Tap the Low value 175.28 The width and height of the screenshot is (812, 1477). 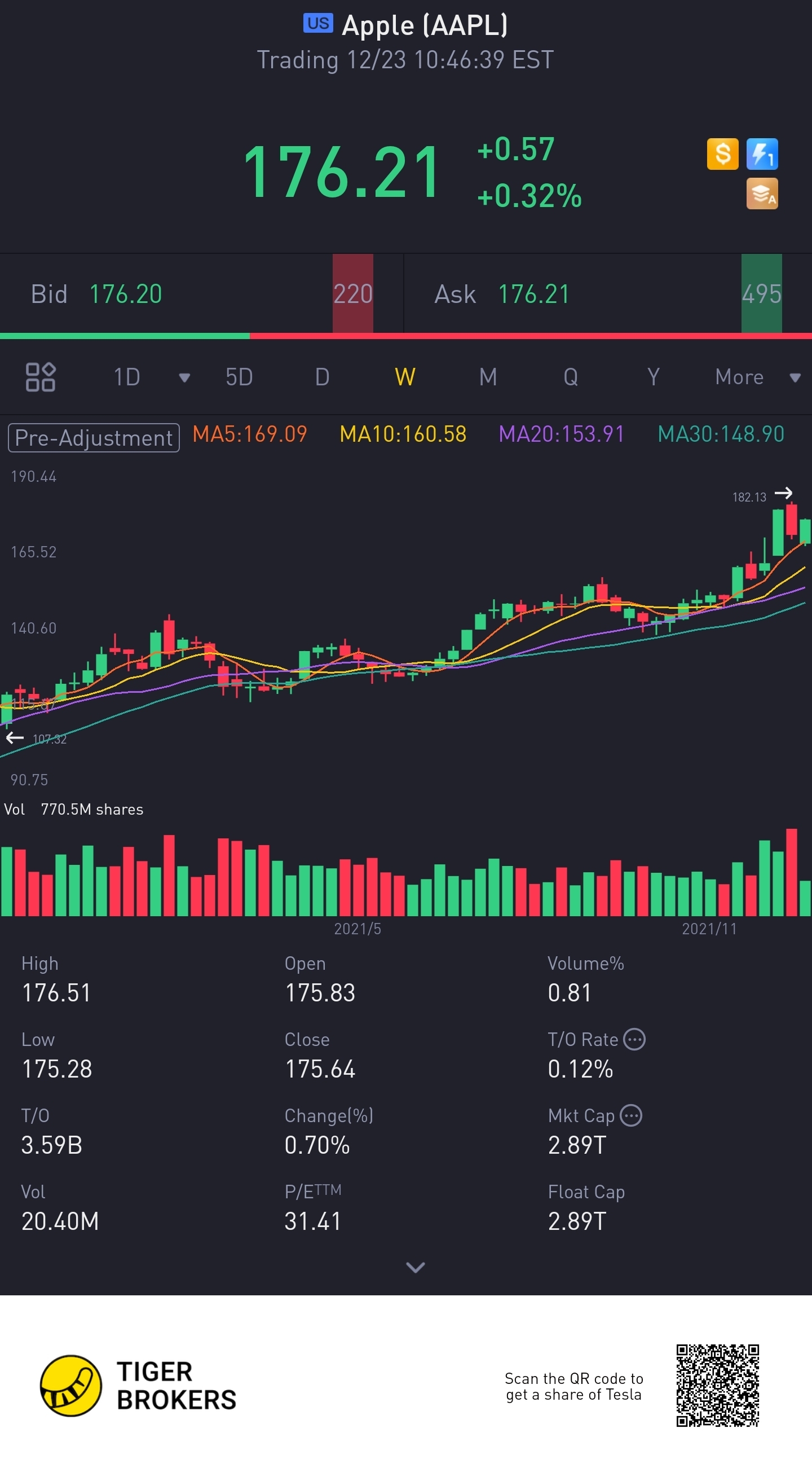57,1069
